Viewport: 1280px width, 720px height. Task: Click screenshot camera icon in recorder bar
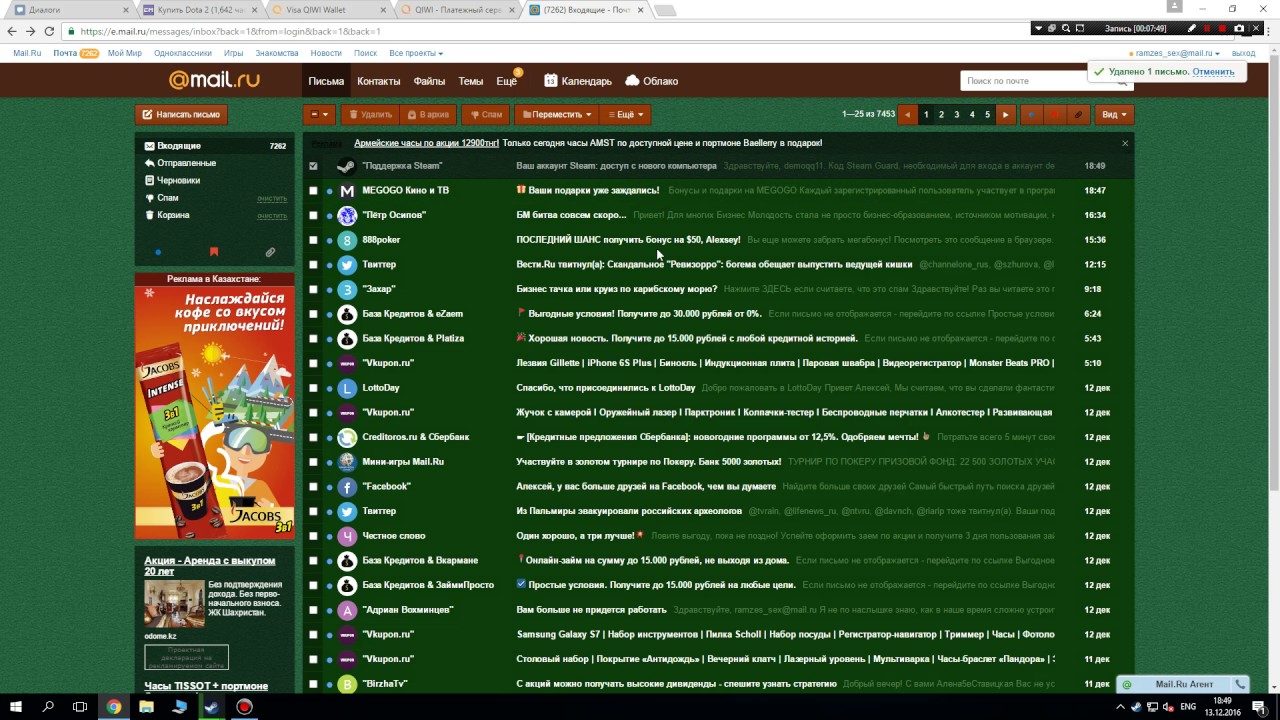1239,28
